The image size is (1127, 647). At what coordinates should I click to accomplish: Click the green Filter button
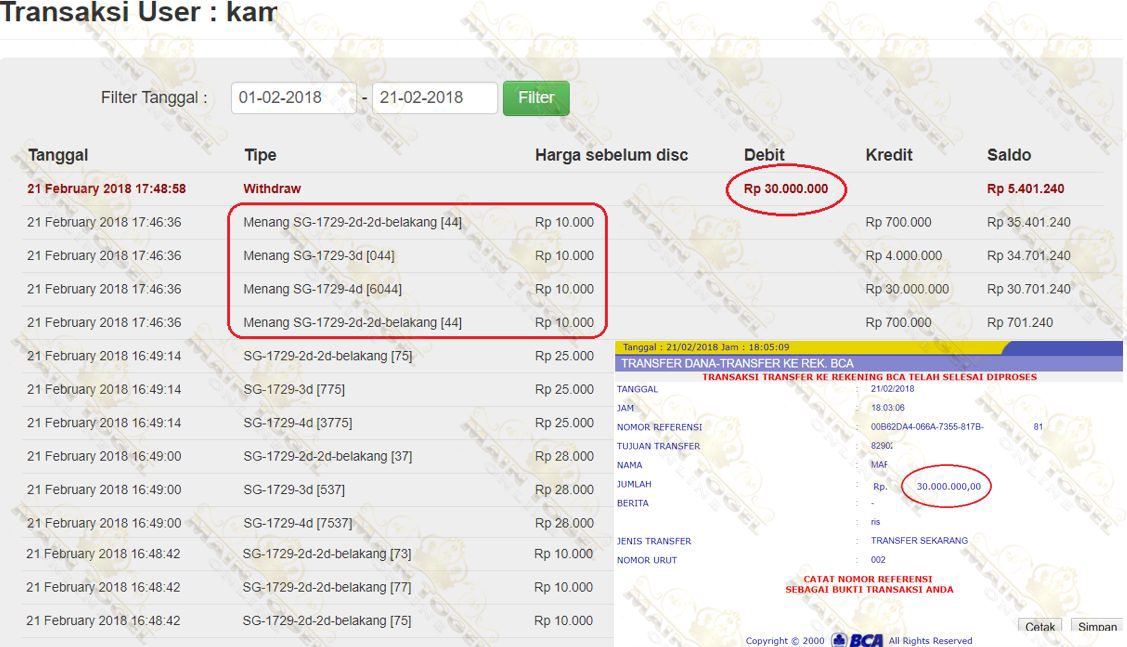(536, 98)
